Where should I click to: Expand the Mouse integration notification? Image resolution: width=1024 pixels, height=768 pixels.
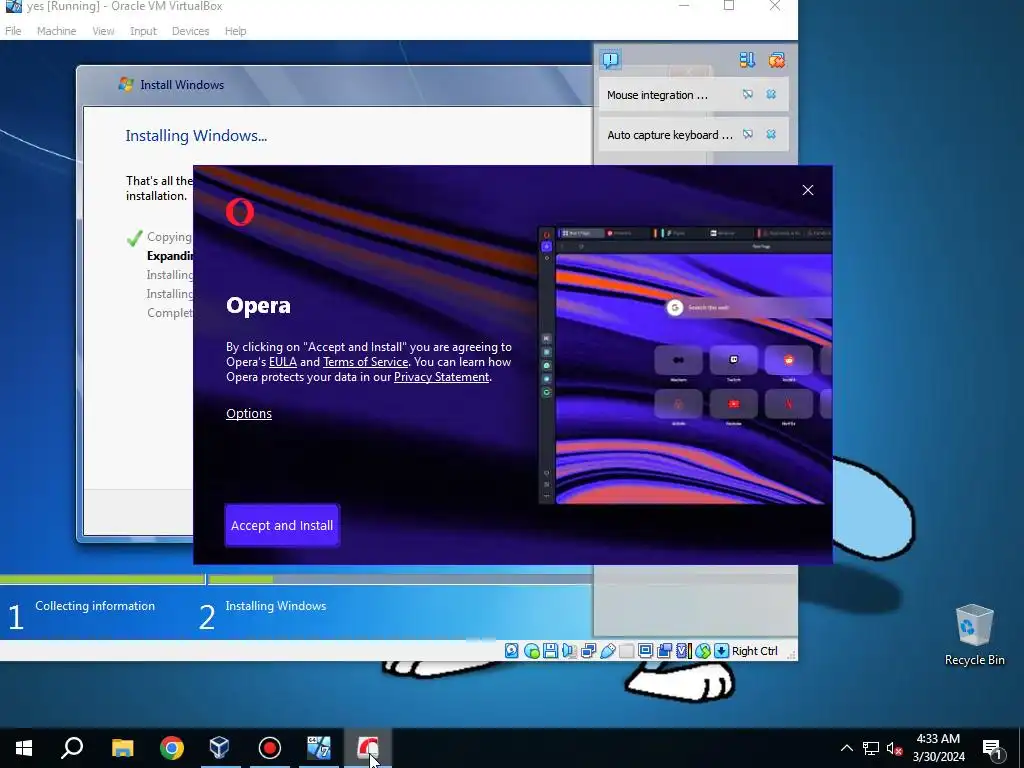tap(657, 95)
